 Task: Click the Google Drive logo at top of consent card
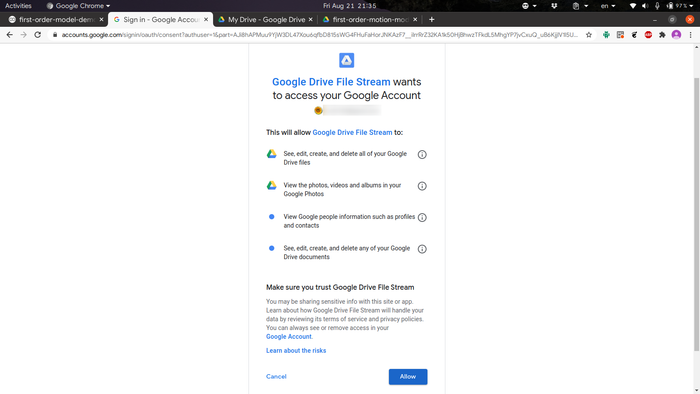tap(346, 60)
